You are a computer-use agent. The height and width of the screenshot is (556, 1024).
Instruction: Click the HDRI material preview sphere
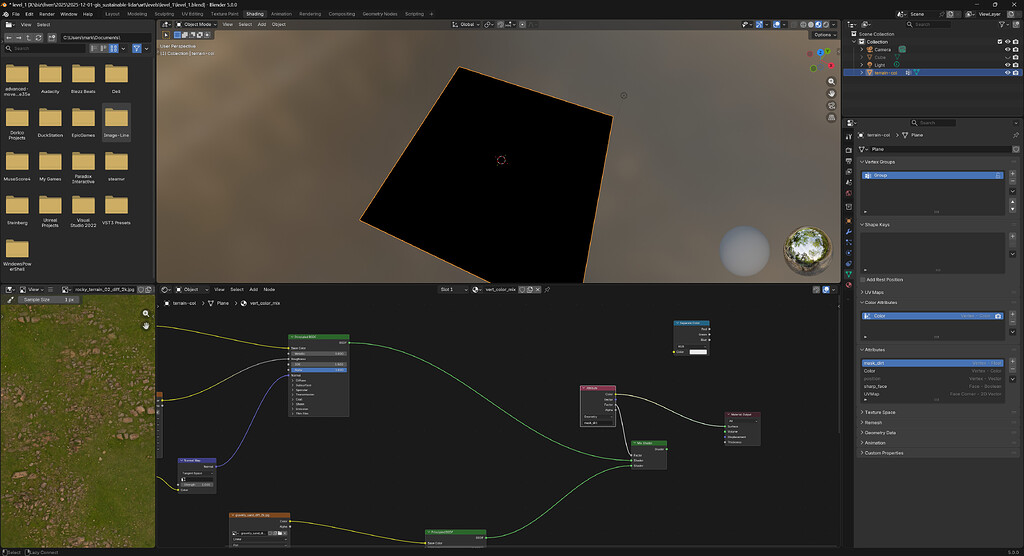(807, 250)
